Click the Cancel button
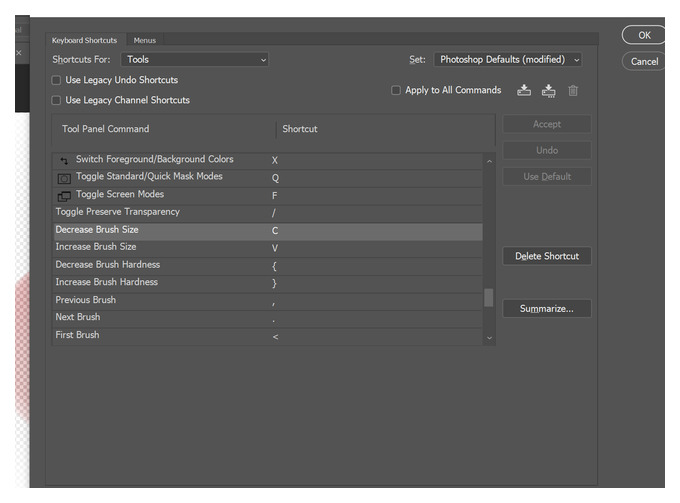This screenshot has height=503, width=680. pyautogui.click(x=644, y=62)
